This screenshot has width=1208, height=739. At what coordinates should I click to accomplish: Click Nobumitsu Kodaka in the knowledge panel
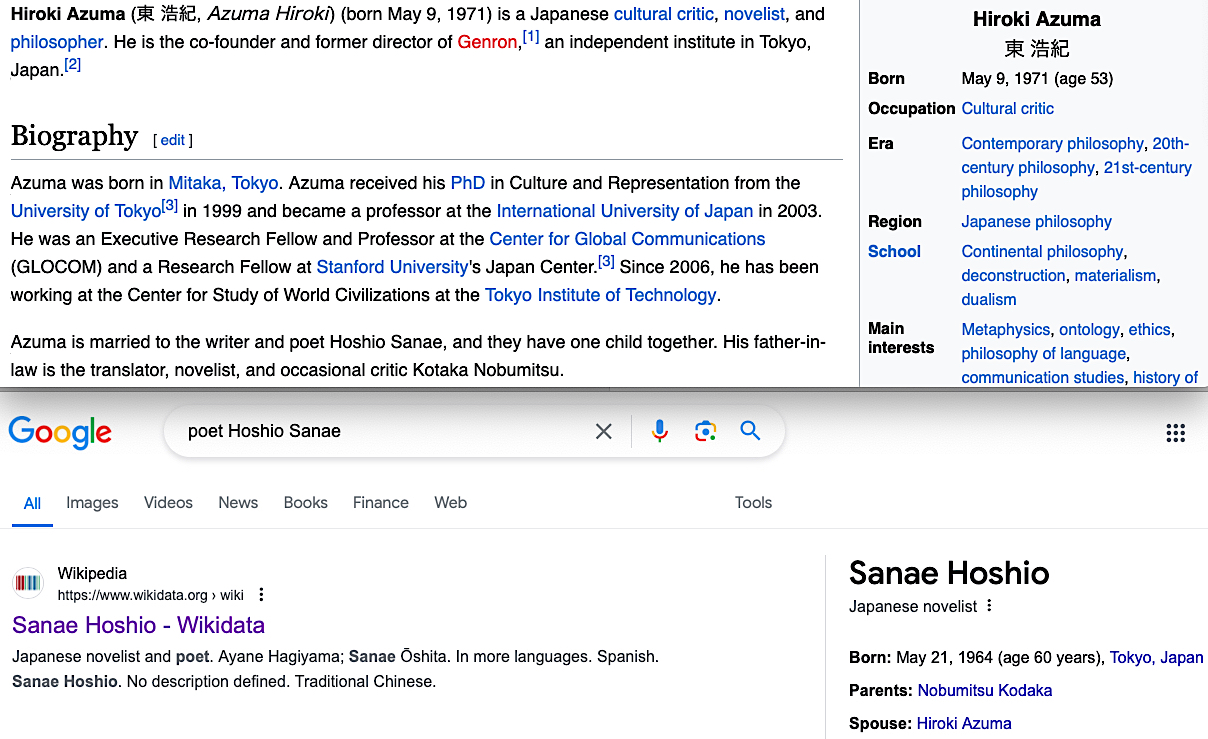[x=984, y=690]
